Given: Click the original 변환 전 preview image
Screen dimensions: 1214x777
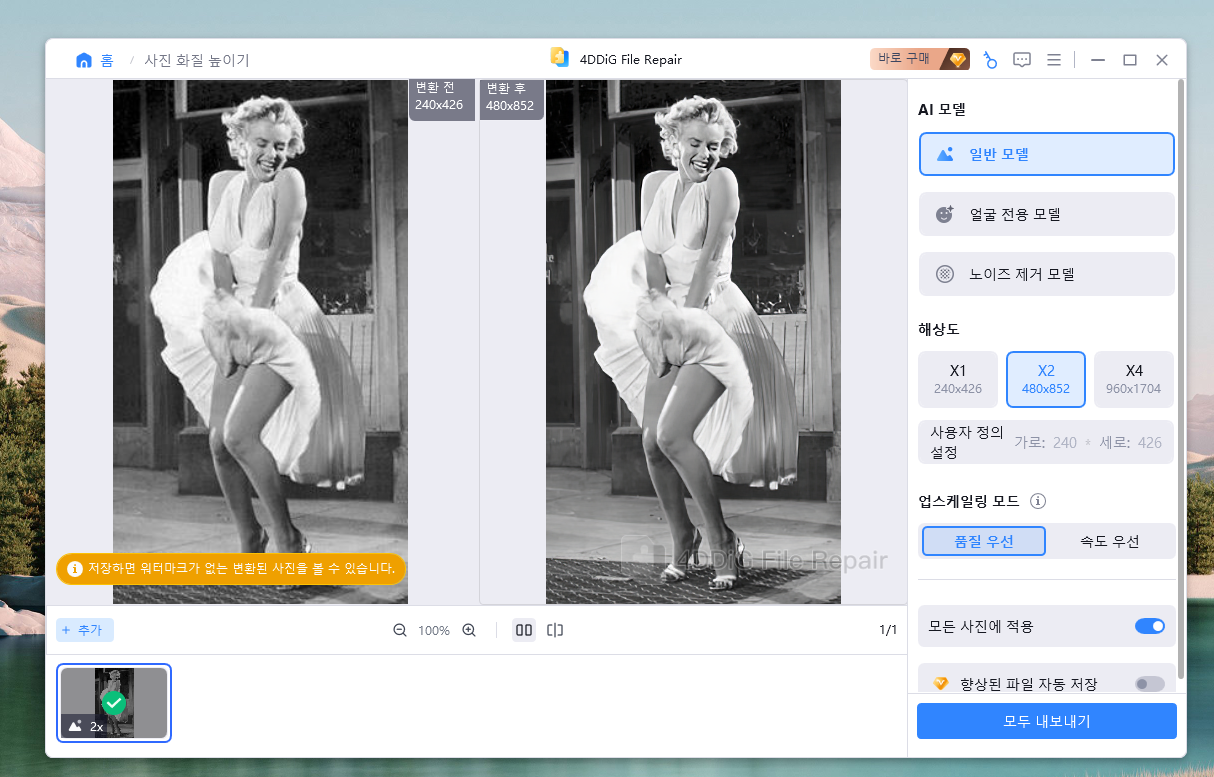Looking at the screenshot, I should [260, 342].
